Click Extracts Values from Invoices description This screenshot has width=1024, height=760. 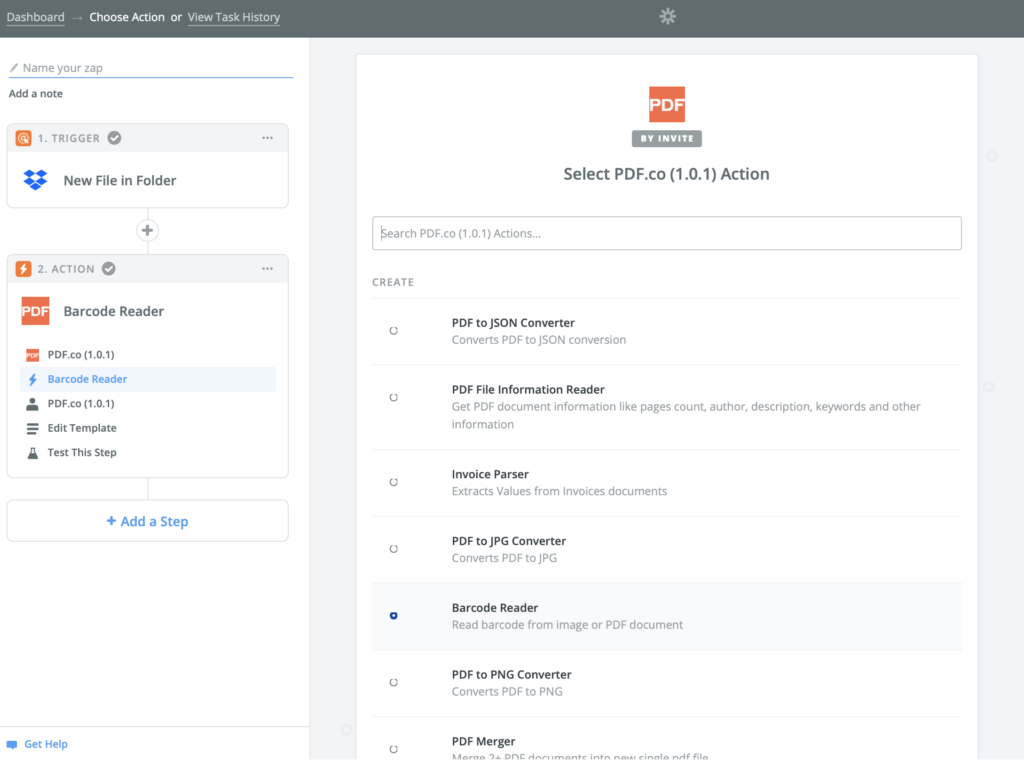click(559, 491)
